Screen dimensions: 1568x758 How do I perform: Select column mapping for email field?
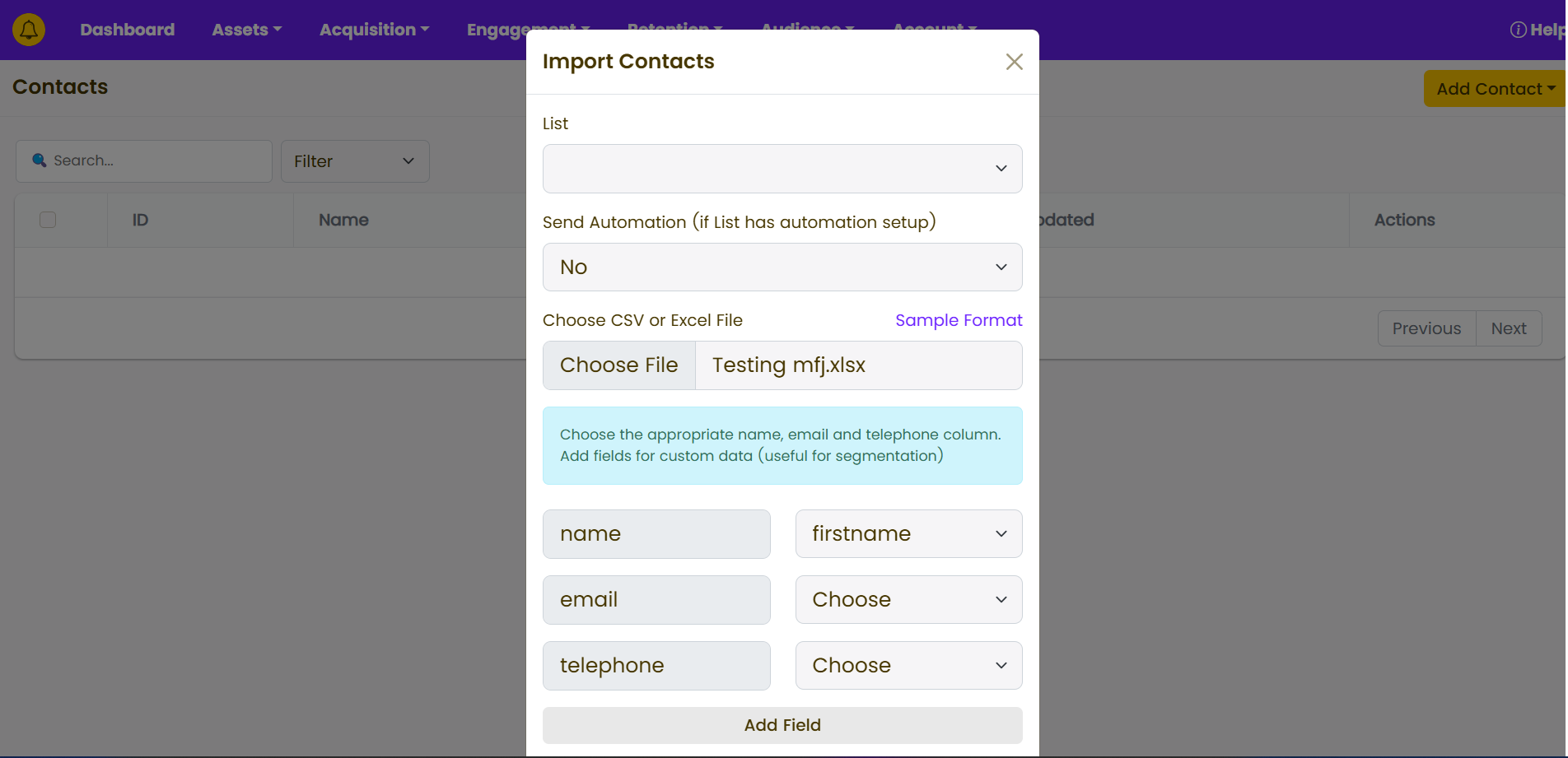pyautogui.click(x=908, y=600)
